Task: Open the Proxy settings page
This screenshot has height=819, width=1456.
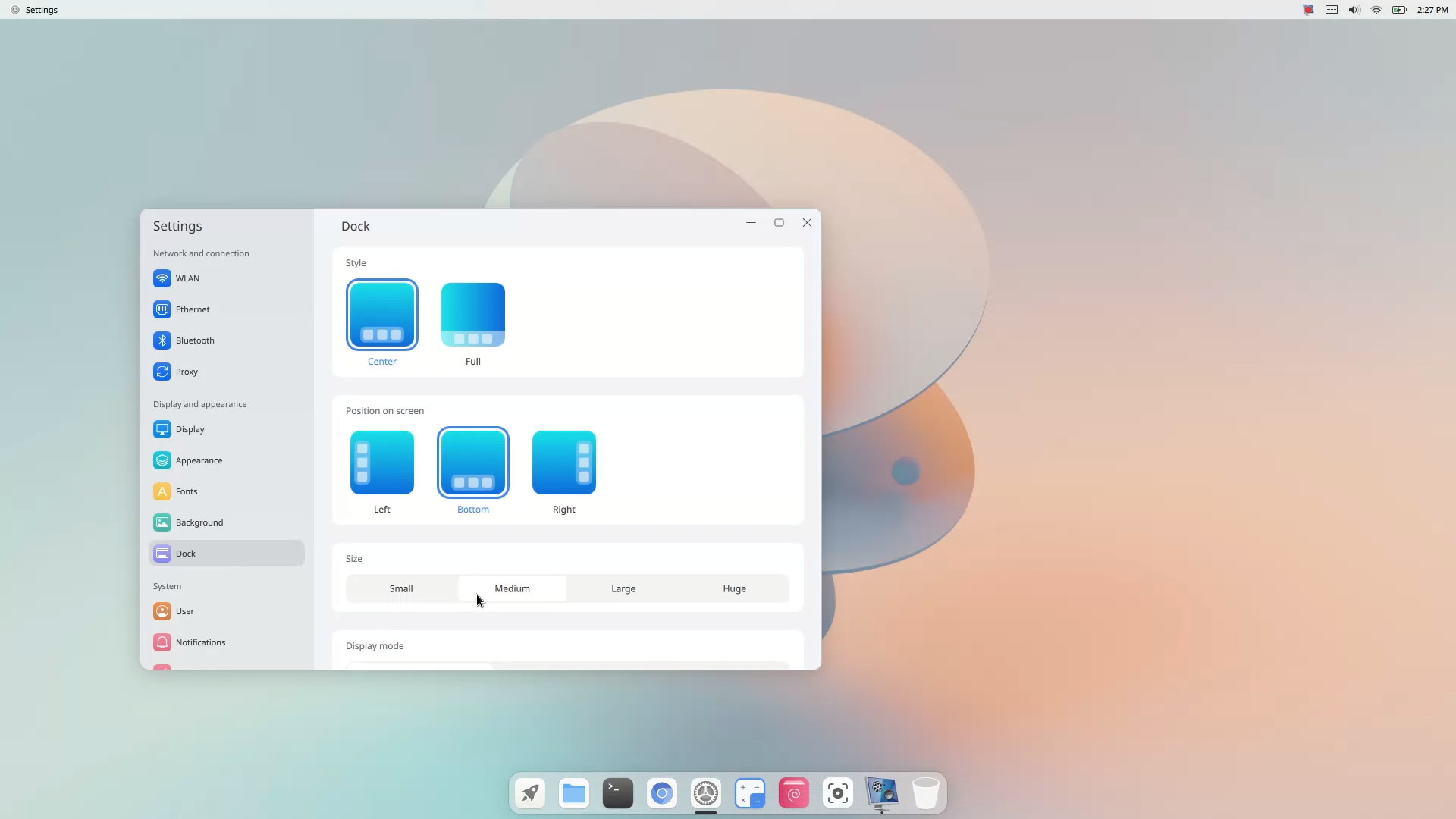Action: point(187,372)
